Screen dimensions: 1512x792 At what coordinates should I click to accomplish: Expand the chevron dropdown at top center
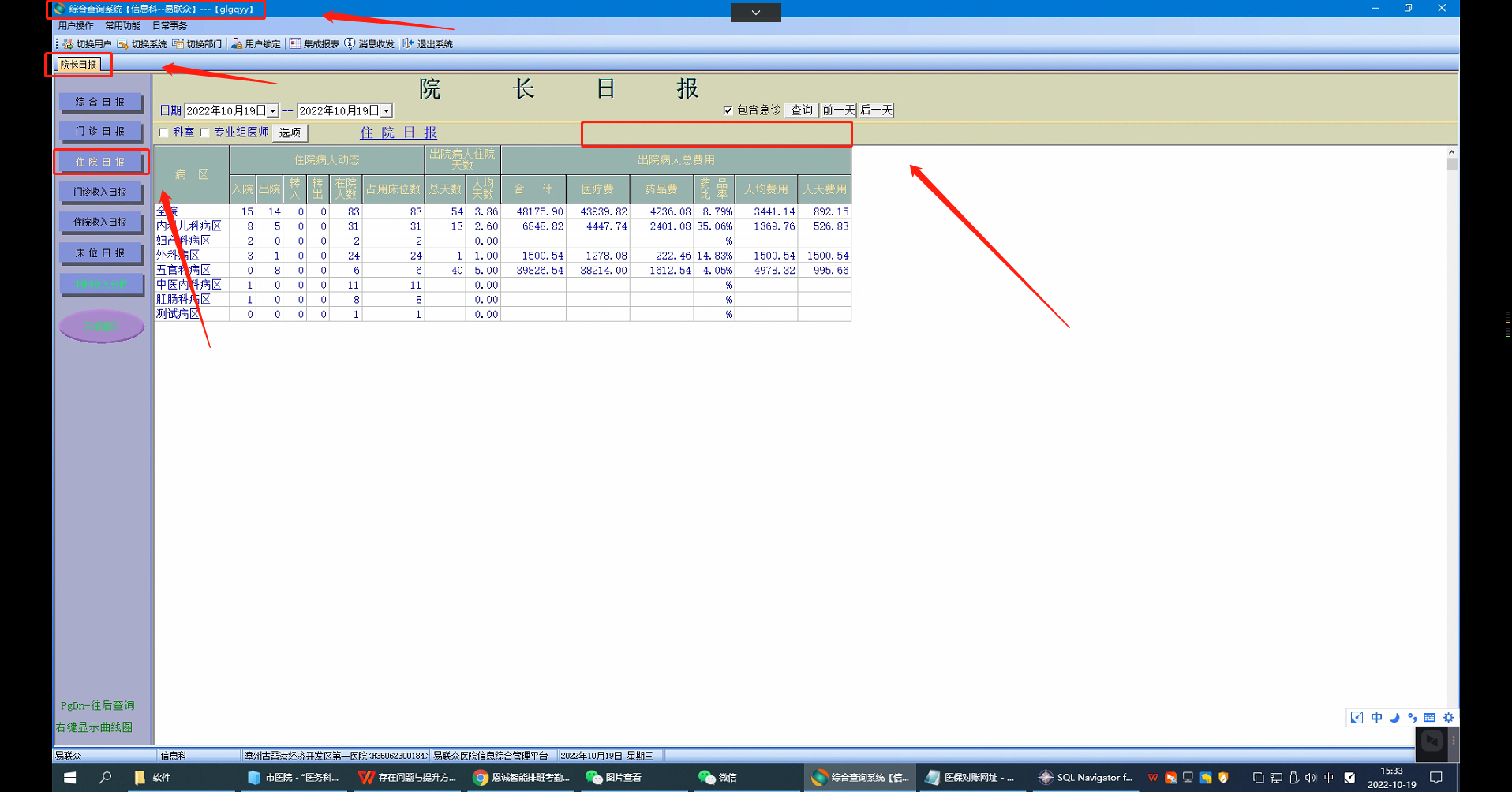(755, 12)
